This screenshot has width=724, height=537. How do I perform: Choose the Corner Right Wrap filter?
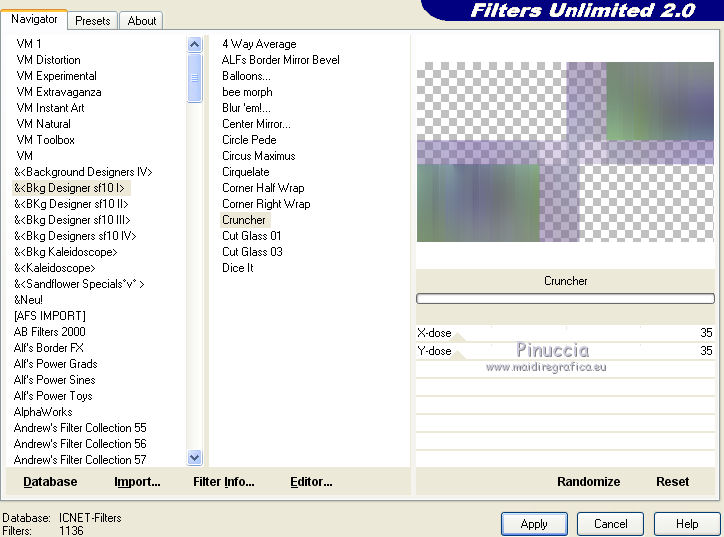coord(266,204)
